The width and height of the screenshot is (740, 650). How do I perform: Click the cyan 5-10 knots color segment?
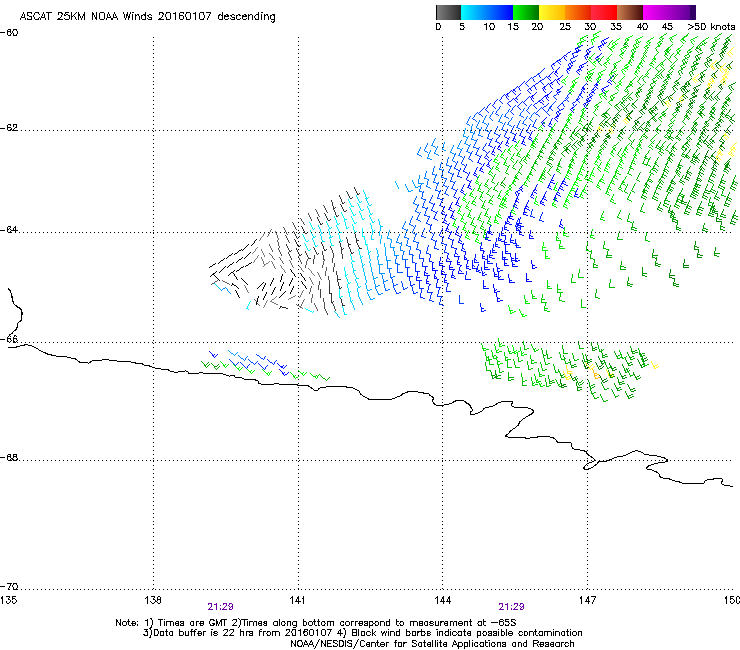(x=474, y=12)
